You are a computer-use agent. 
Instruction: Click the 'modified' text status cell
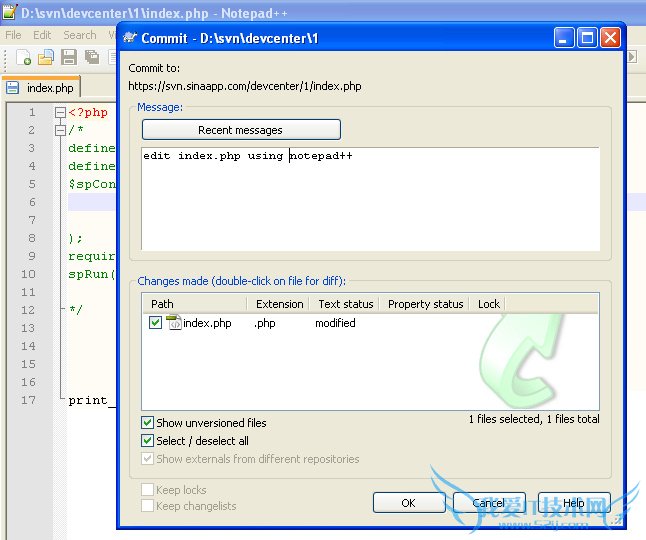pyautogui.click(x=335, y=323)
